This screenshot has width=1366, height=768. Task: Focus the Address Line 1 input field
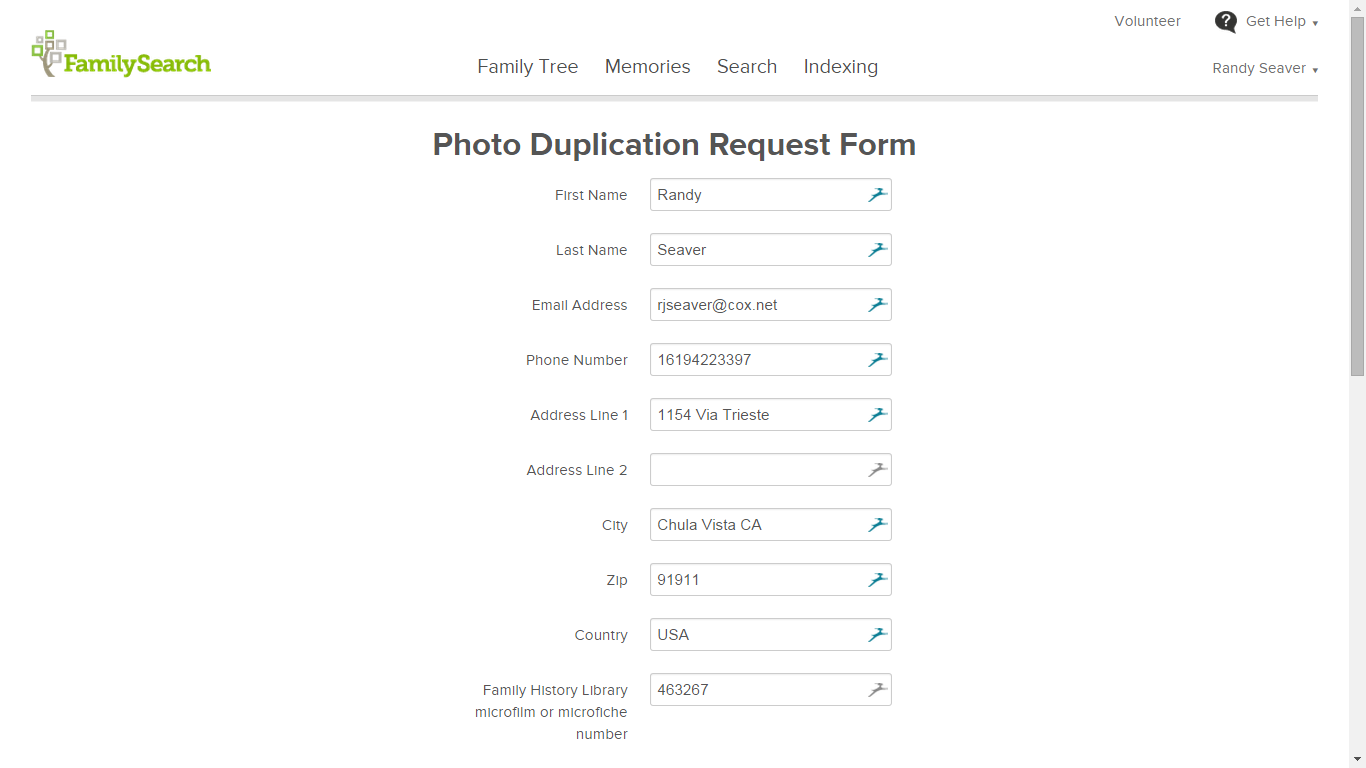(x=771, y=415)
